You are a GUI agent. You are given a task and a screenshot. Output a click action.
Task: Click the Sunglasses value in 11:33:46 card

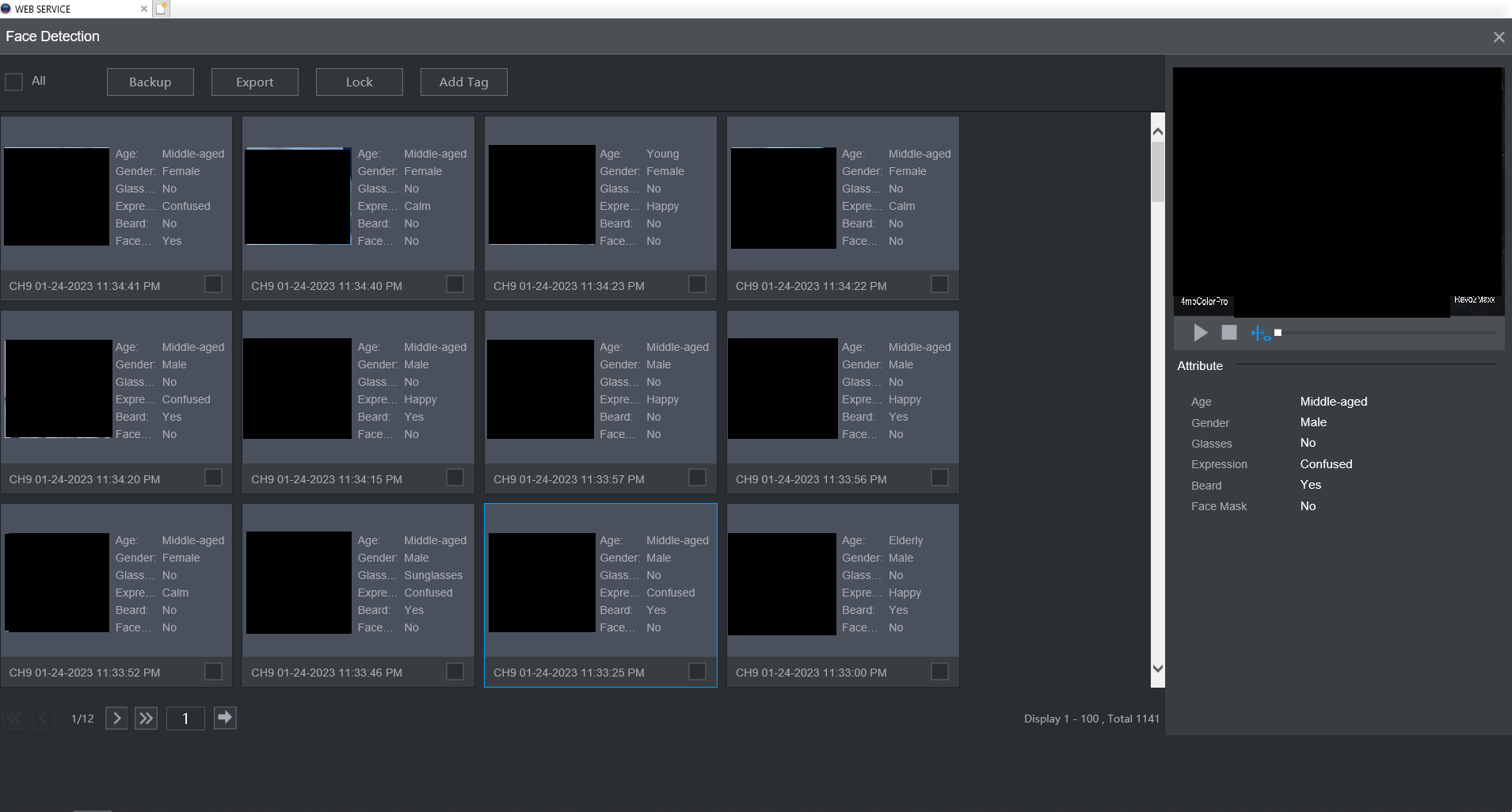tap(433, 575)
